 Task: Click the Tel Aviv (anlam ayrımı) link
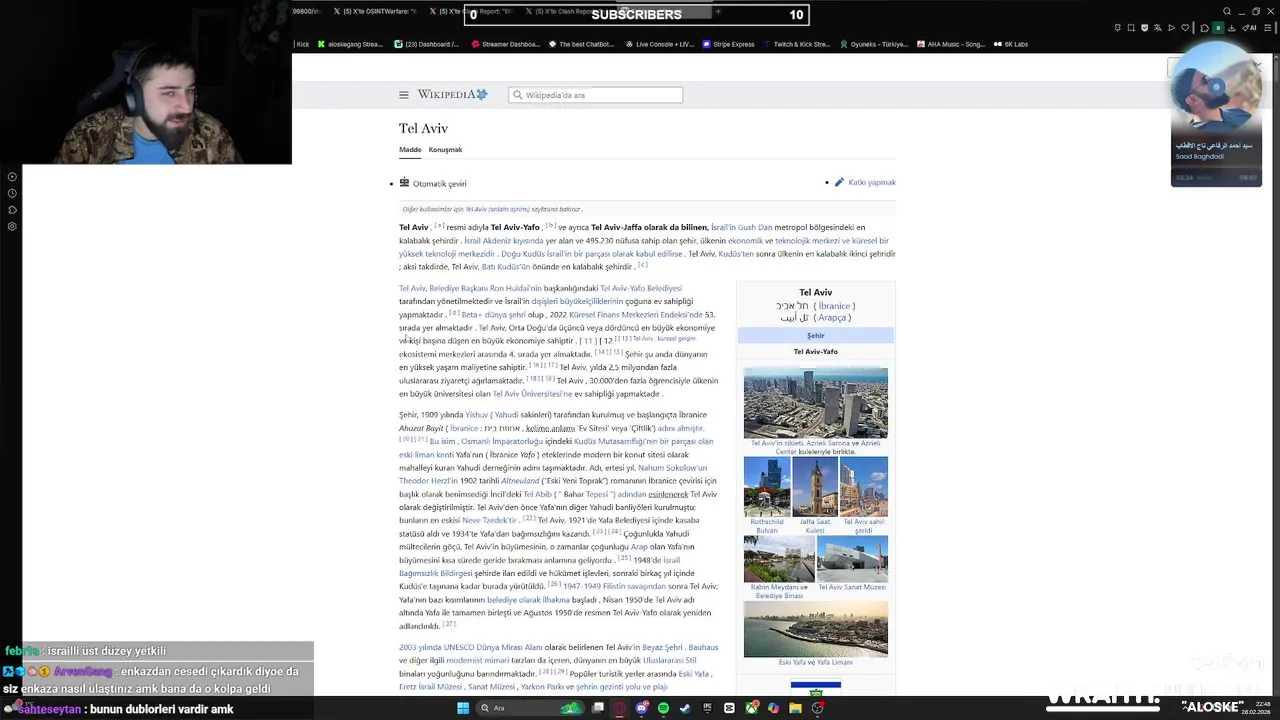[x=497, y=209]
